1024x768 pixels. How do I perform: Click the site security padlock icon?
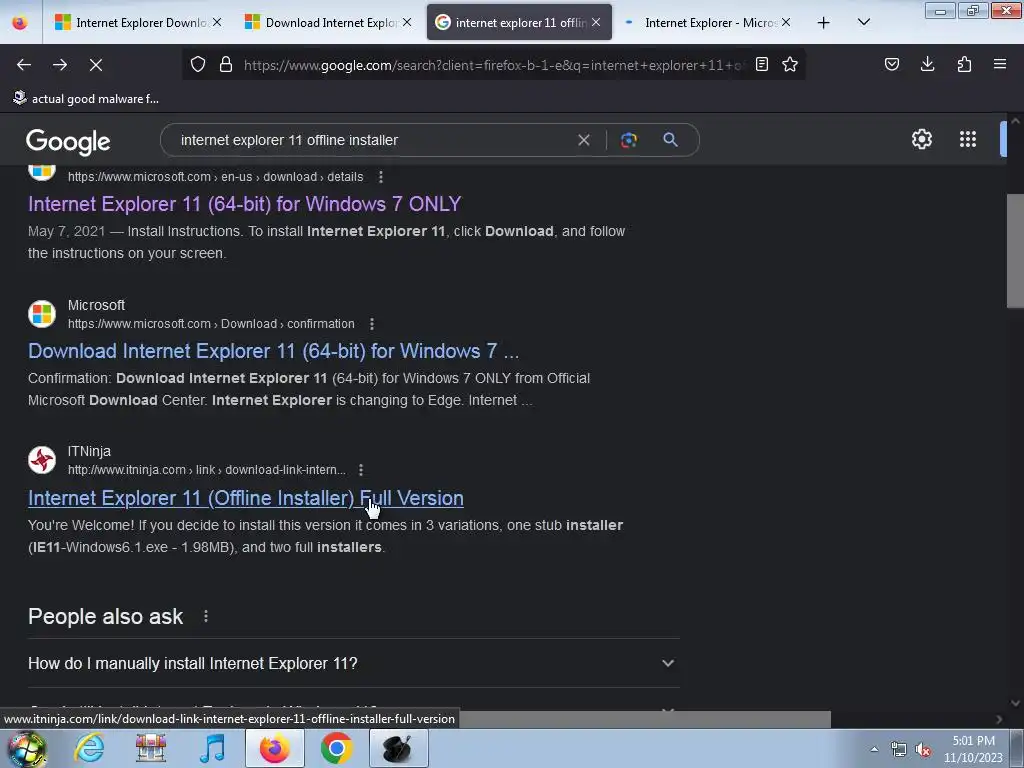[226, 64]
